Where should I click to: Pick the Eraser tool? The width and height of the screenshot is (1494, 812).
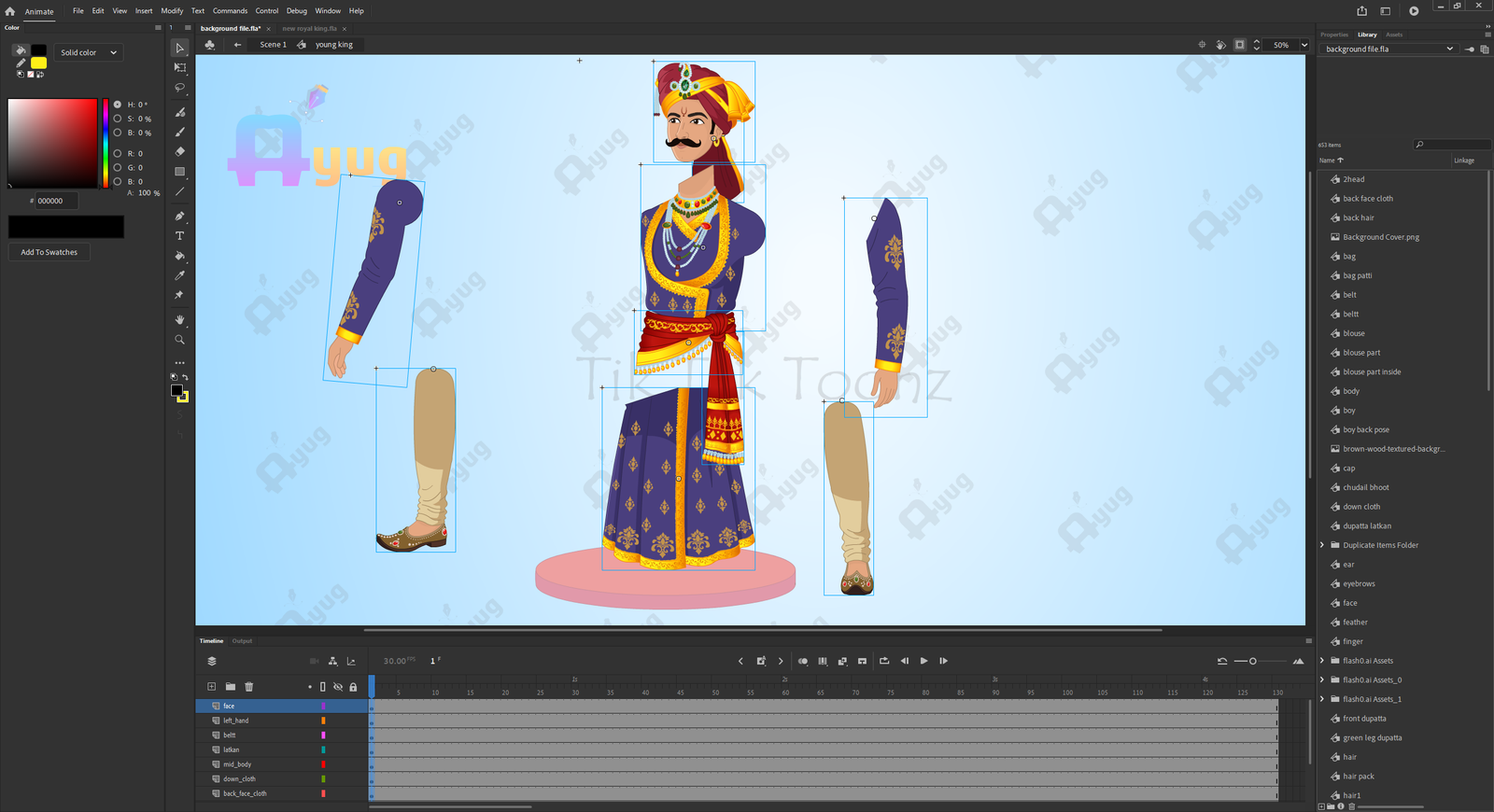pyautogui.click(x=180, y=151)
